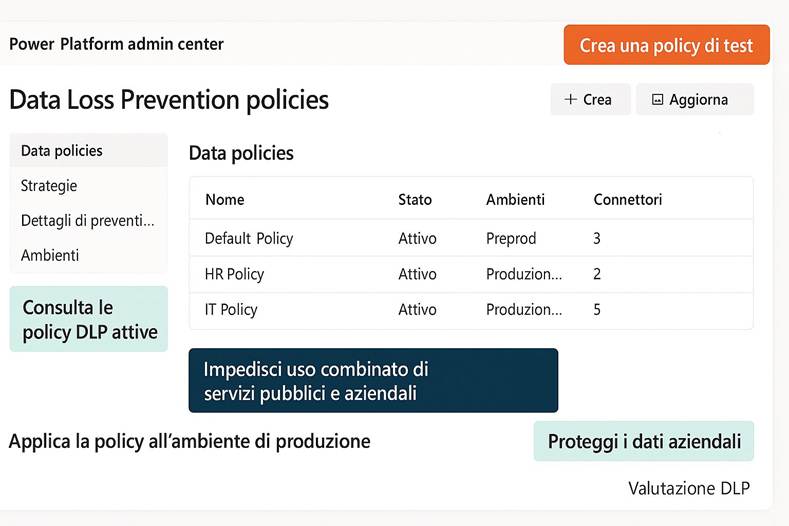789x526 pixels.
Task: Go to Ambienti in the sidebar
Action: point(50,256)
